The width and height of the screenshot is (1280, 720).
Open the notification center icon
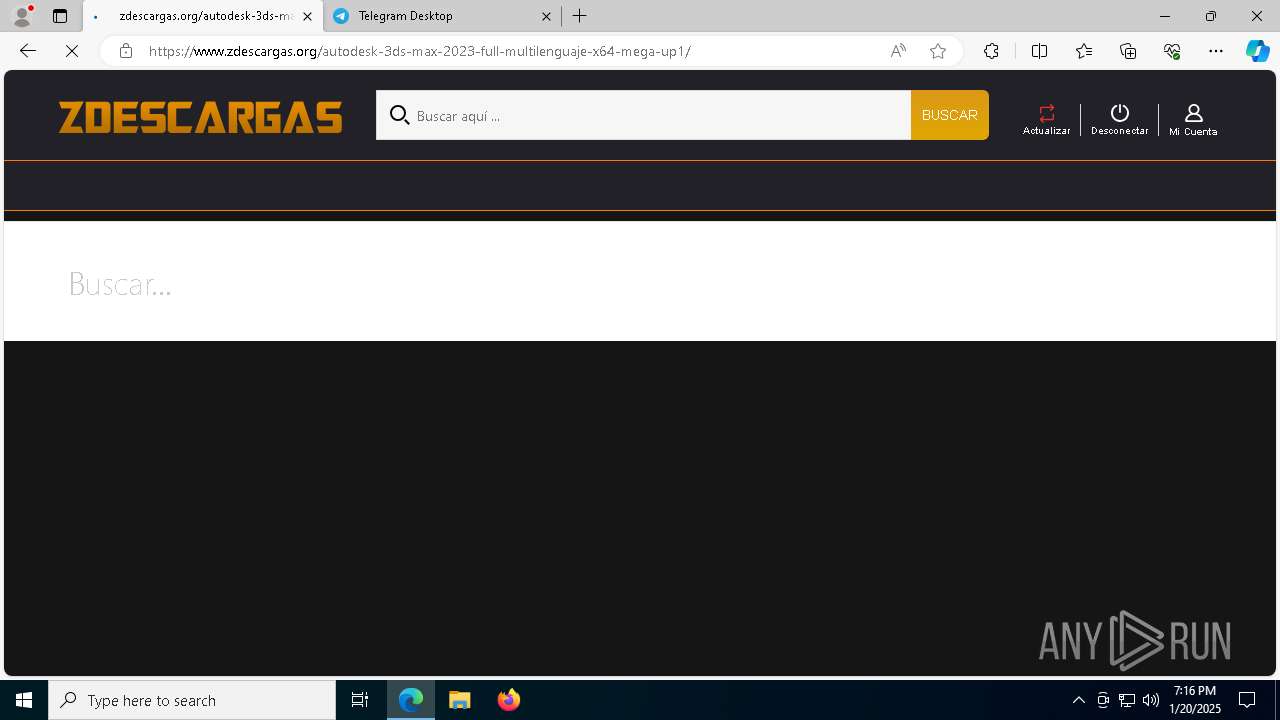click(x=1247, y=700)
